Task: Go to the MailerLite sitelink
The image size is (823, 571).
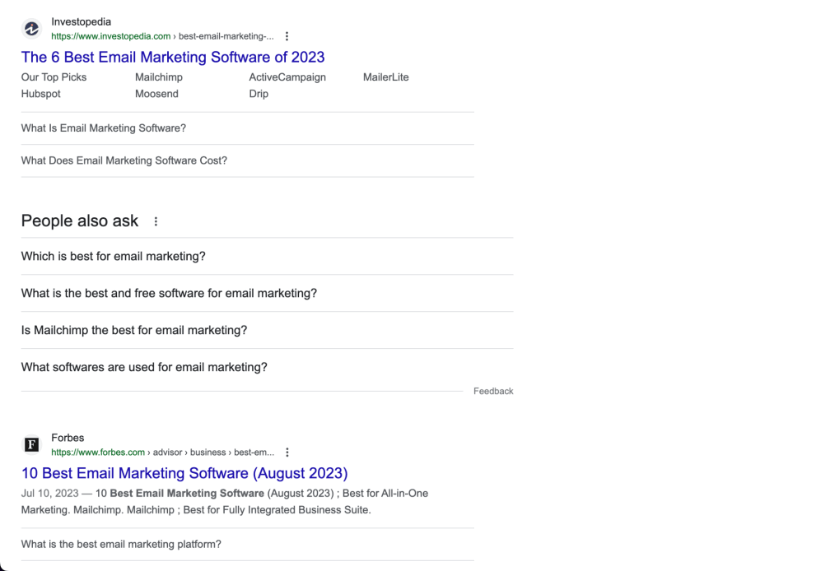Action: coord(386,77)
